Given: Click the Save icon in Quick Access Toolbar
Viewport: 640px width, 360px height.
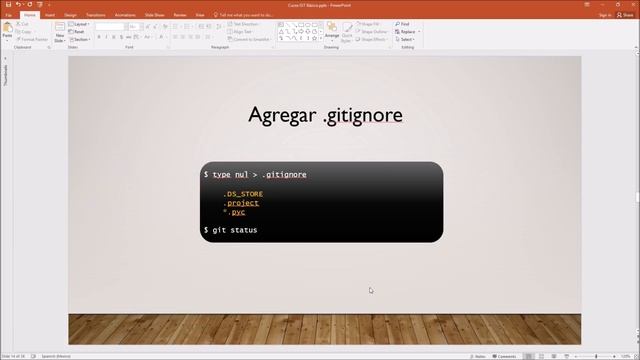Looking at the screenshot, I should pyautogui.click(x=8, y=4).
